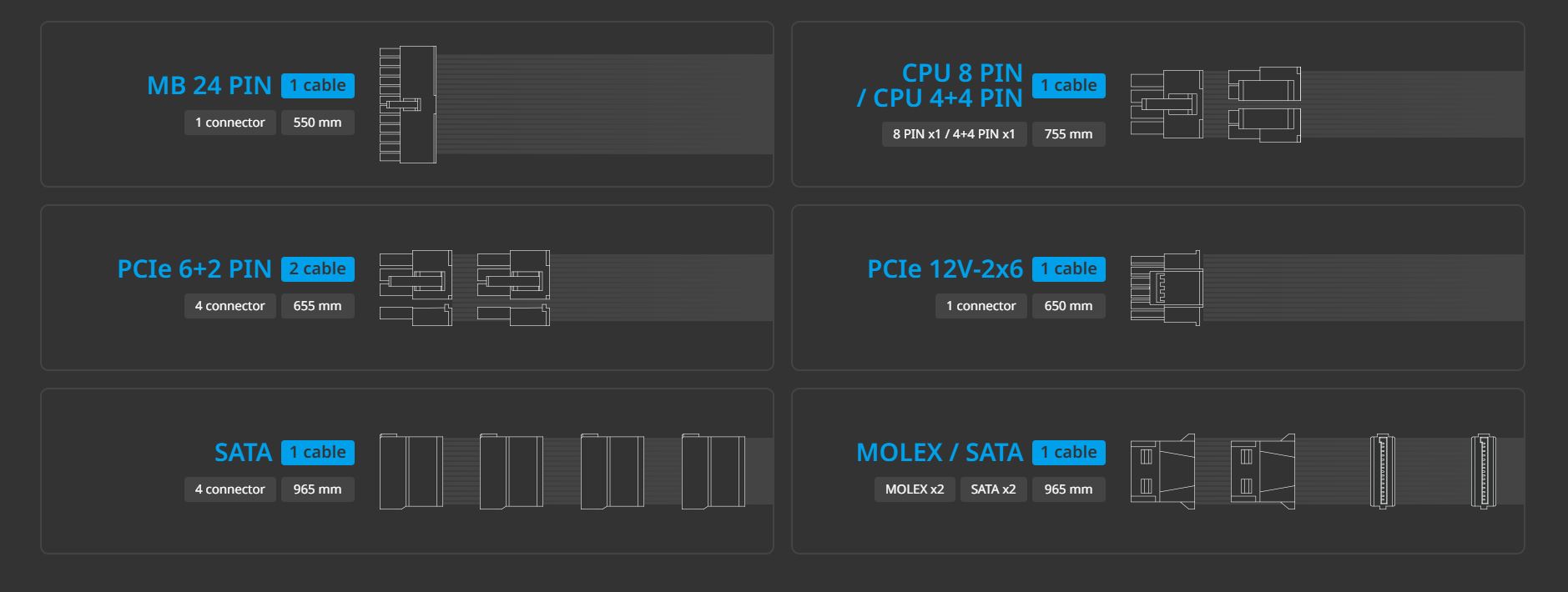Select the '1 cable' badge beside PCIe 12V-2x6
This screenshot has width=1568, height=592.
pyautogui.click(x=1069, y=269)
